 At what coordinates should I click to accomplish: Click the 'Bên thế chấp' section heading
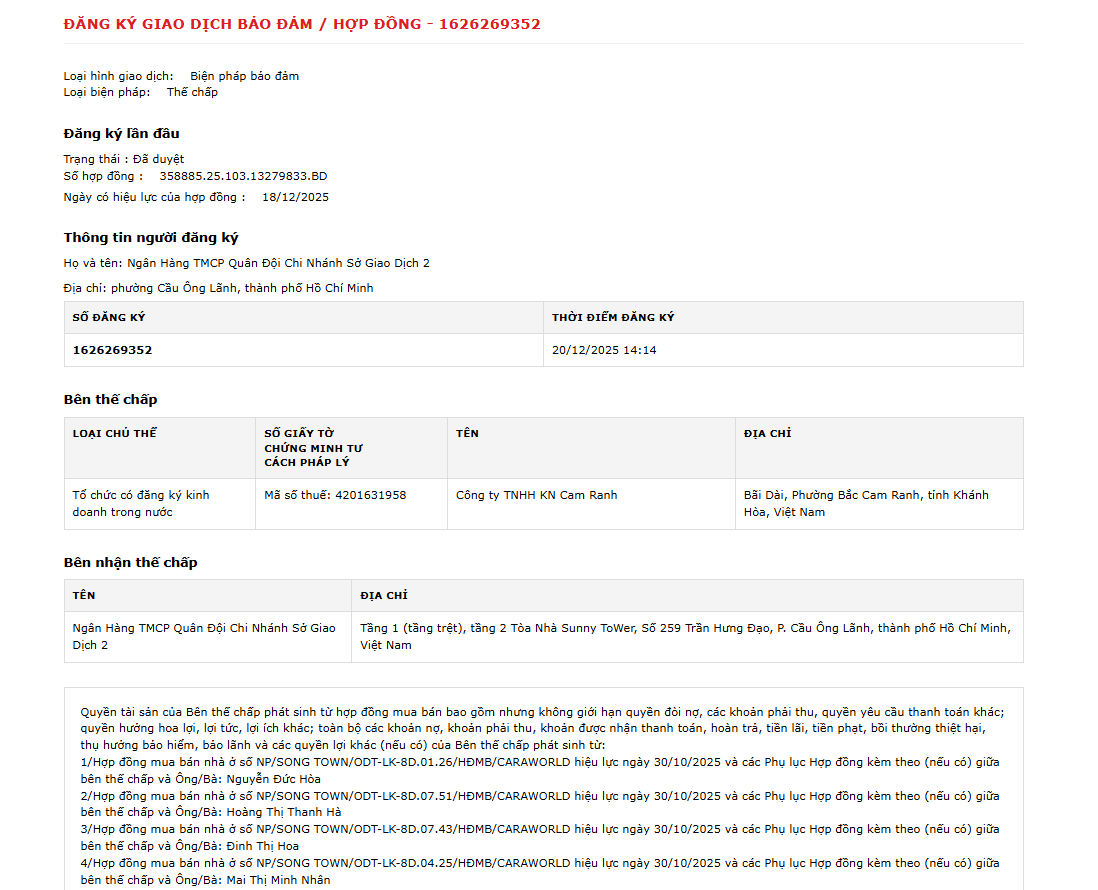[x=110, y=399]
